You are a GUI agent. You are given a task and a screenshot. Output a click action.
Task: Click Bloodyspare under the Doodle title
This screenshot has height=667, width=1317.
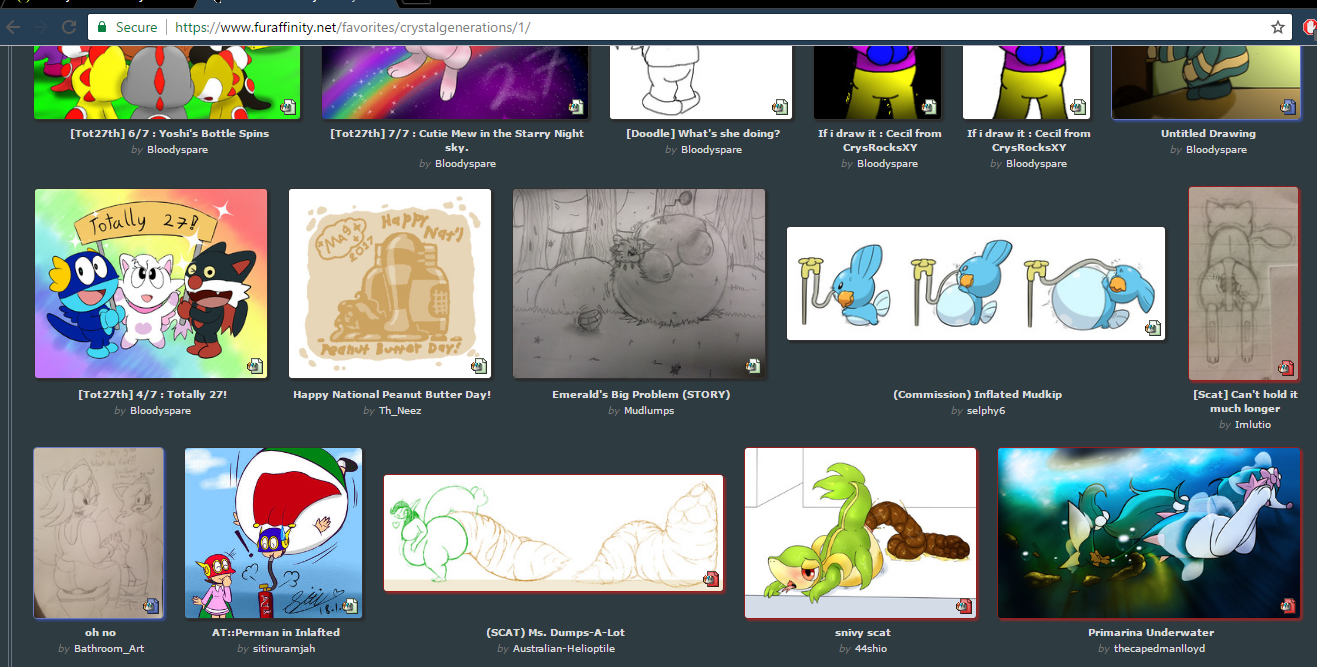[x=711, y=149]
